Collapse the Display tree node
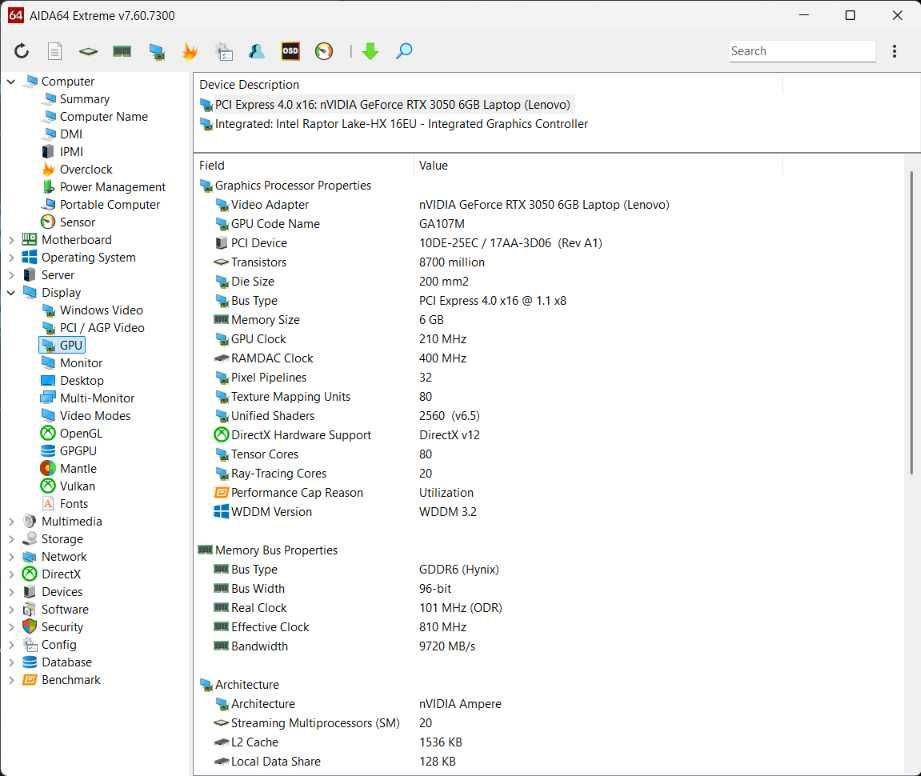 (x=11, y=293)
